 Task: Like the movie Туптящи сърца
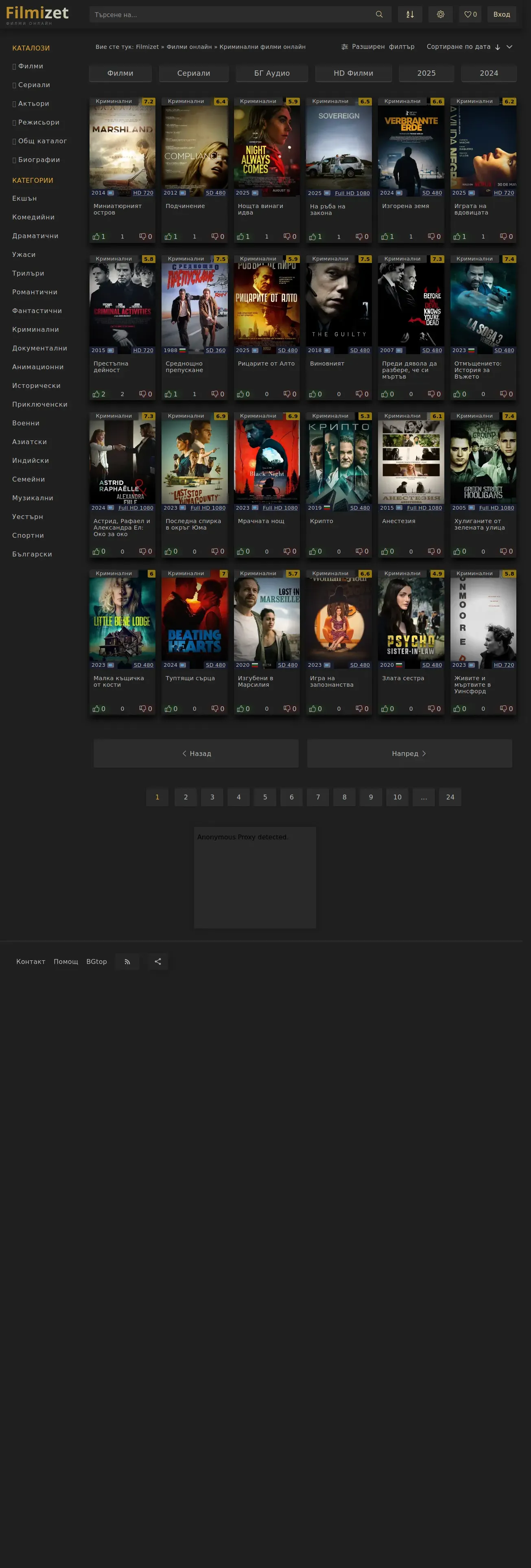[x=168, y=709]
